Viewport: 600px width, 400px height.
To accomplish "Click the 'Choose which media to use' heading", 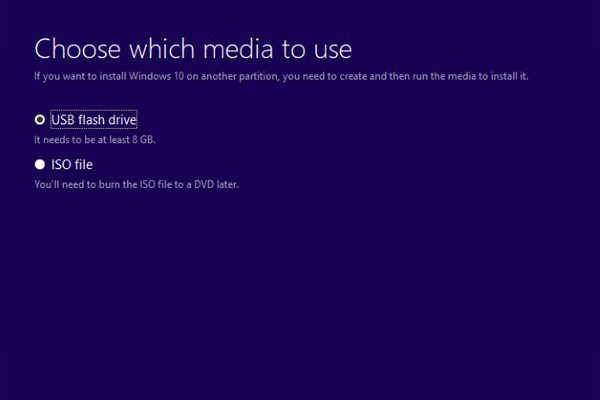I will 193,49.
